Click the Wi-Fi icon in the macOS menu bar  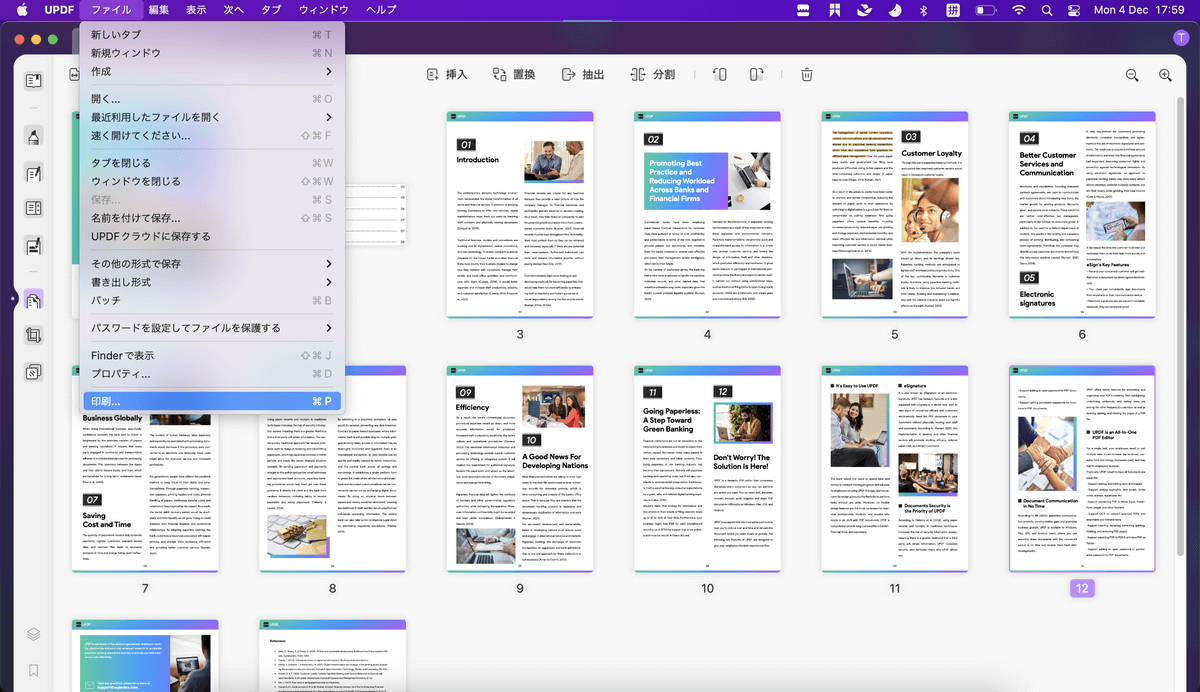(x=1018, y=10)
